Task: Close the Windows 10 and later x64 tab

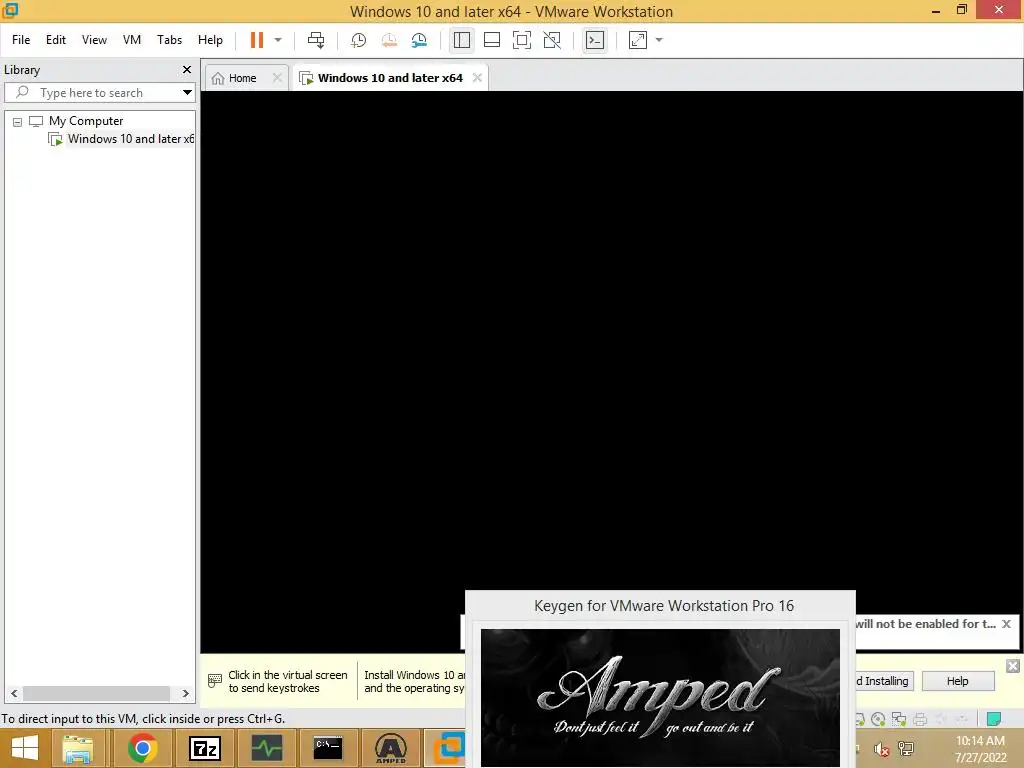Action: [x=477, y=78]
